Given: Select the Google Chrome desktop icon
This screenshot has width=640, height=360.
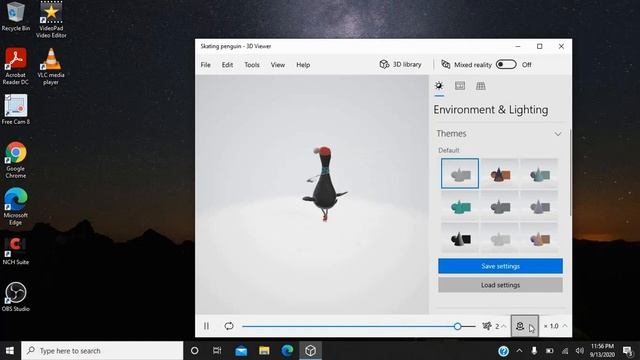Looking at the screenshot, I should (16, 160).
